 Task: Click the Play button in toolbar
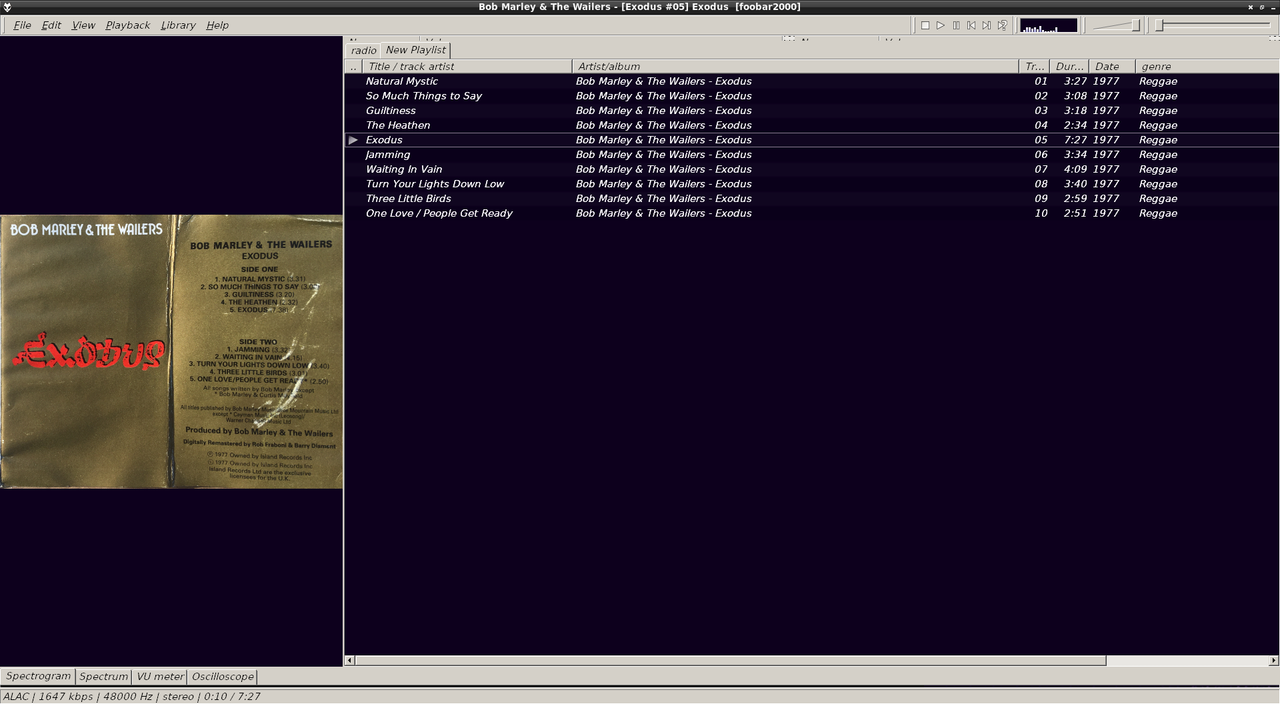pyautogui.click(x=940, y=25)
